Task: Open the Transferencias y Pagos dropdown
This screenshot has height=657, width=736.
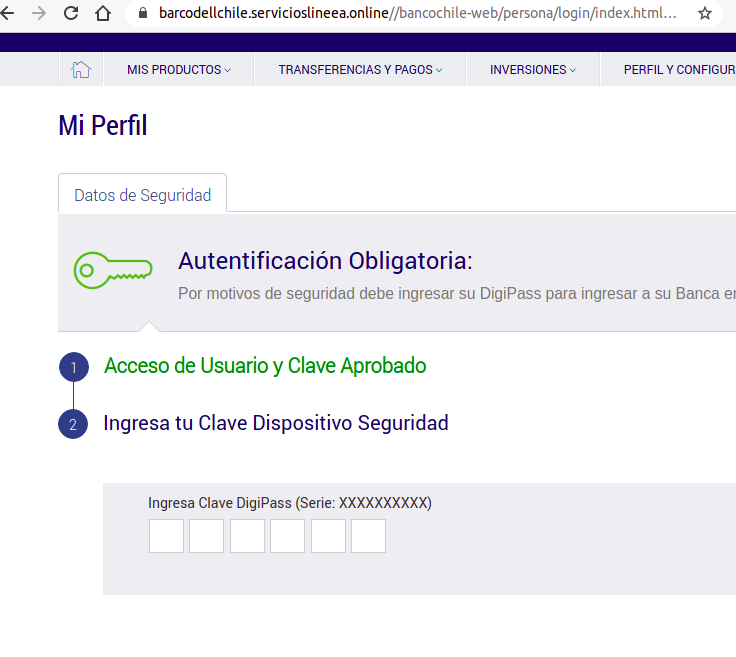Action: click(x=360, y=70)
